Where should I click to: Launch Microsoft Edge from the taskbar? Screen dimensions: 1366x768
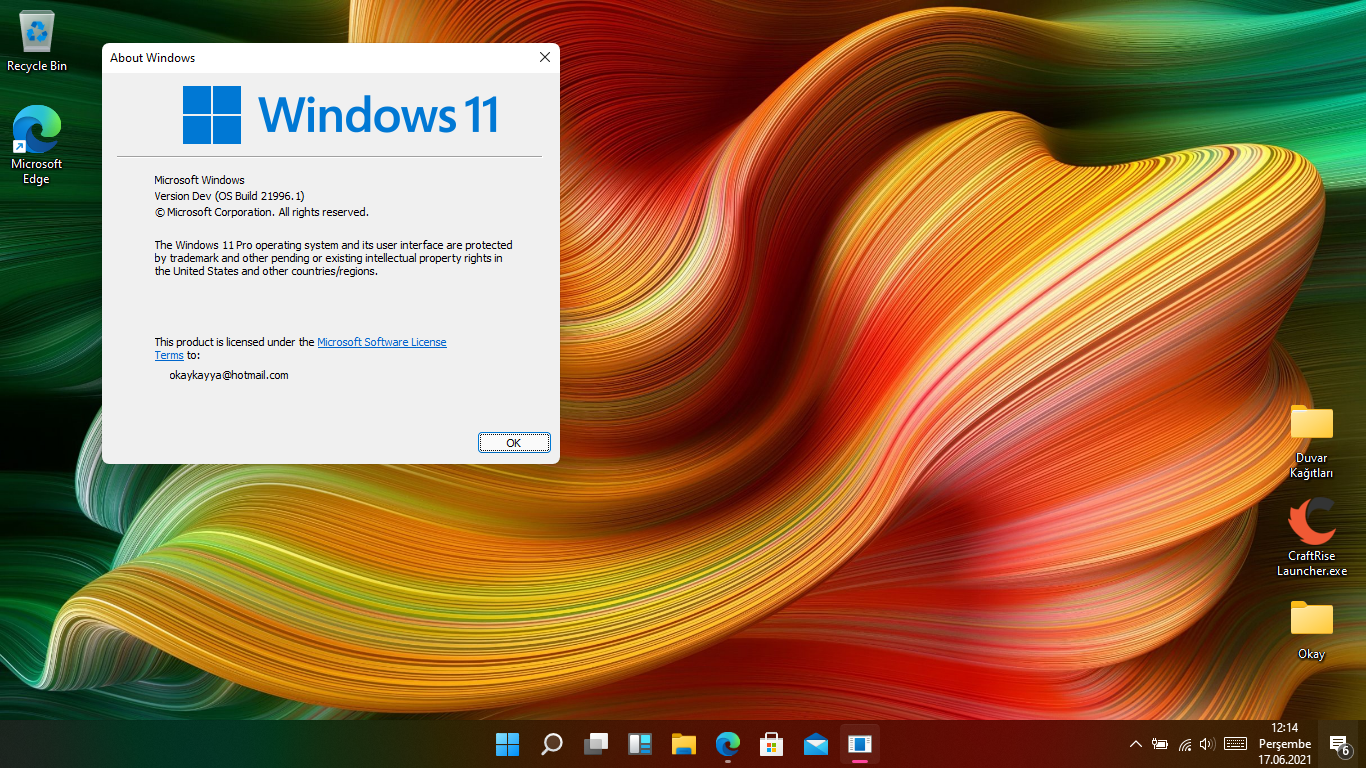pos(728,744)
